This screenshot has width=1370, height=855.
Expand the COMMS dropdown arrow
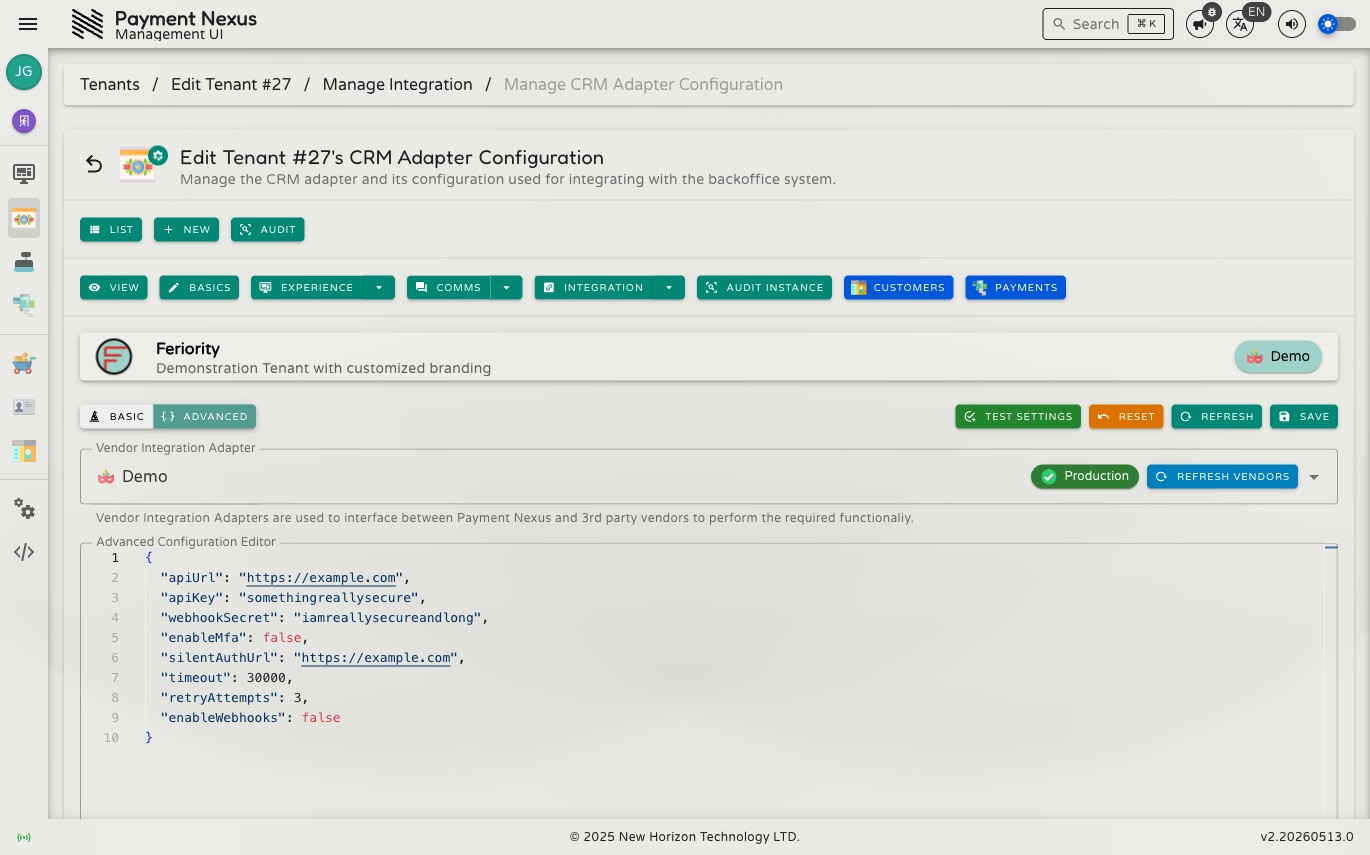[x=506, y=288]
